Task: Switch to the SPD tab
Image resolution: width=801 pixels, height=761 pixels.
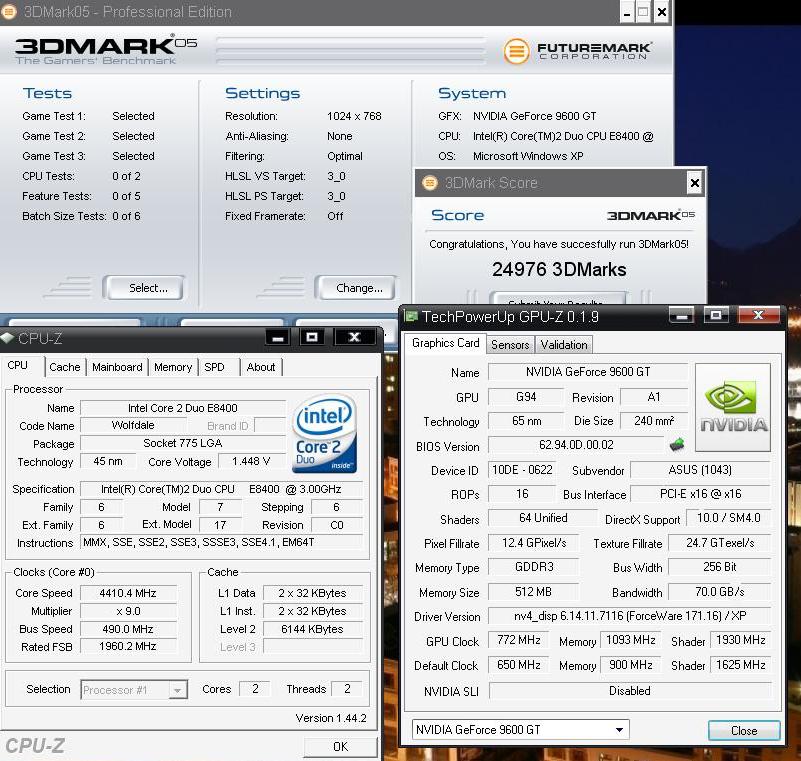Action: pyautogui.click(x=214, y=367)
